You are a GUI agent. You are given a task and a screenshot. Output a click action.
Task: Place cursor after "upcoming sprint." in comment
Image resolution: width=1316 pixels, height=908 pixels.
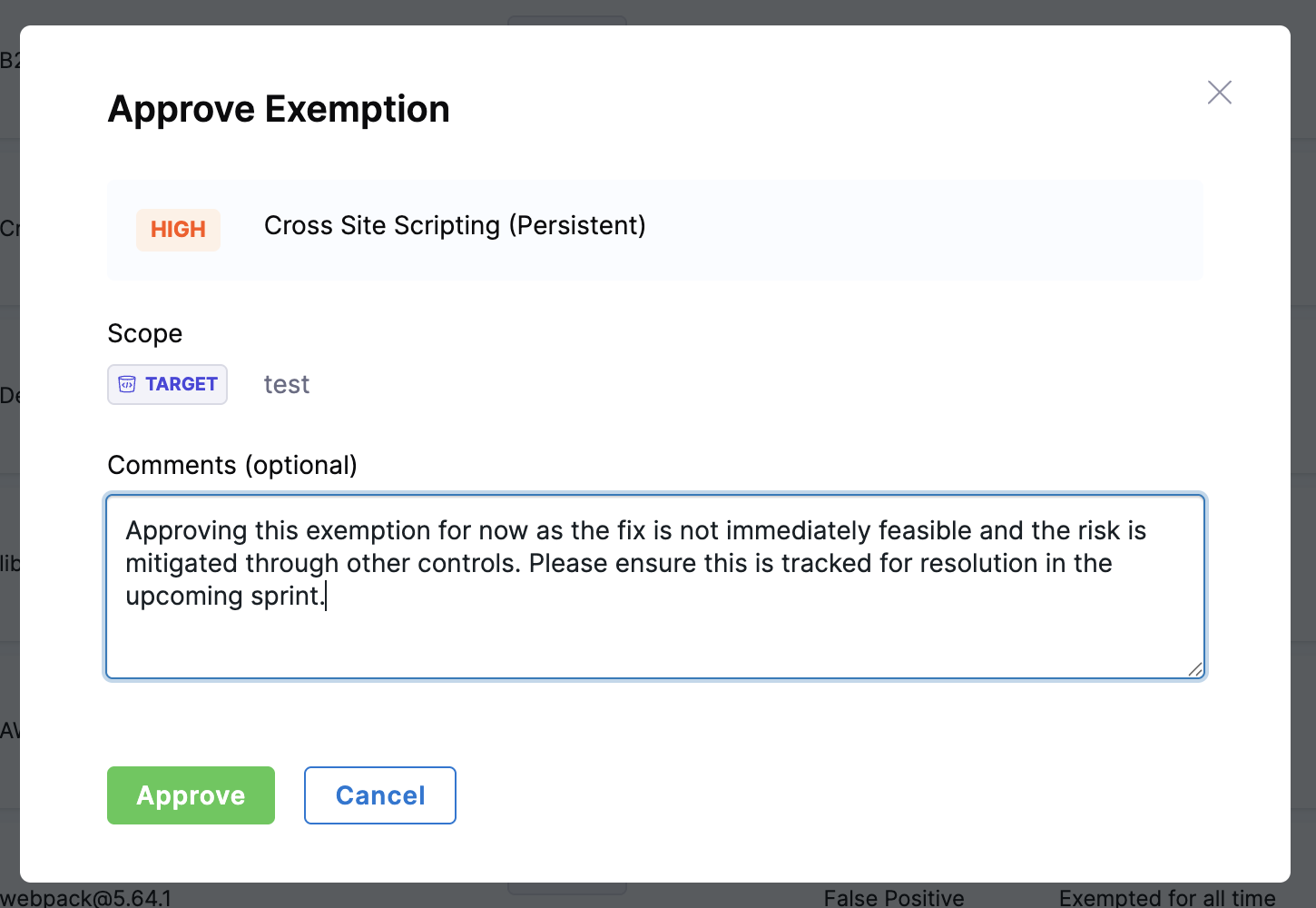pos(326,597)
